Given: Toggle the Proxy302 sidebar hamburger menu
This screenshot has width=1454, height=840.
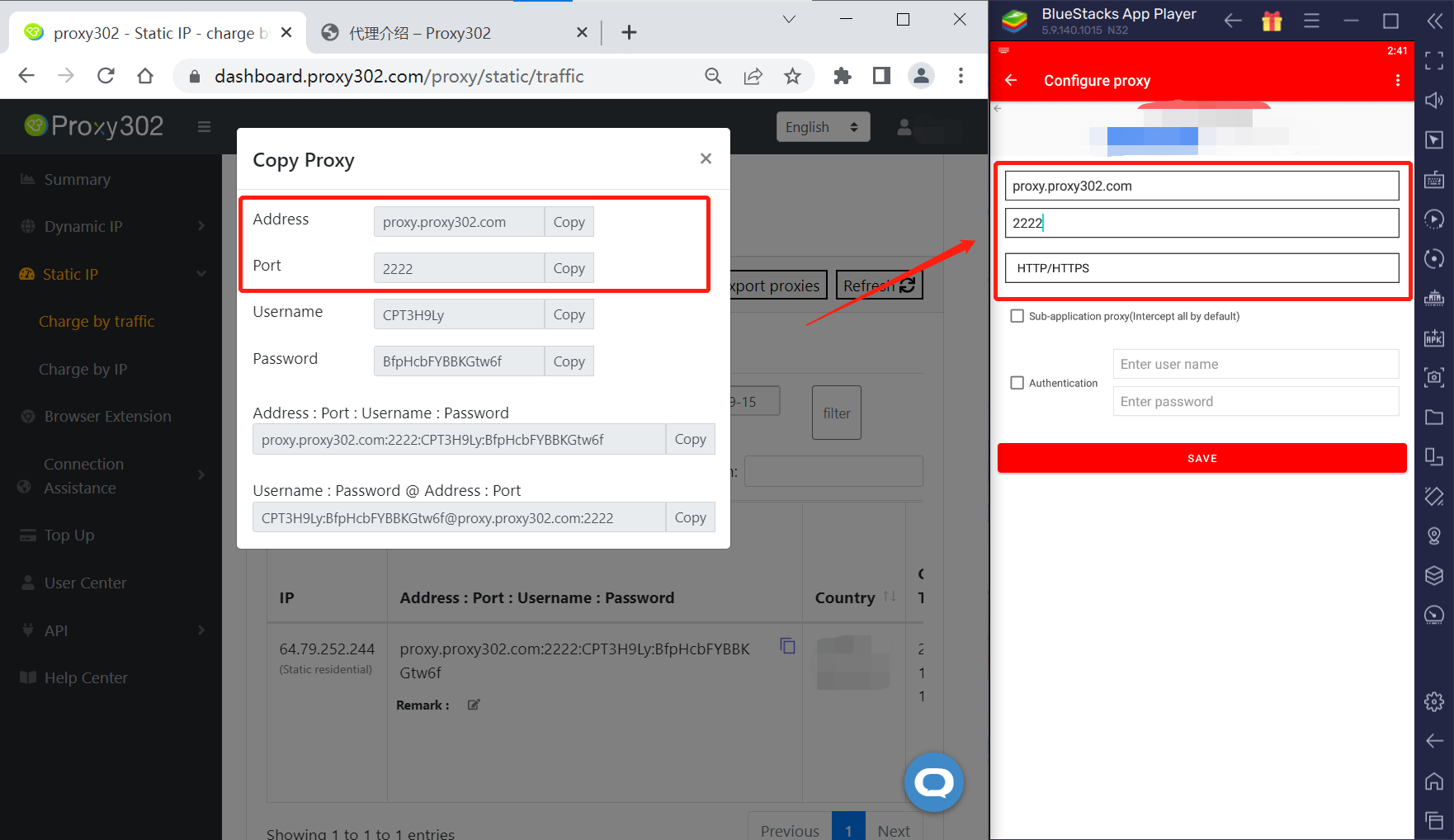Looking at the screenshot, I should (204, 126).
